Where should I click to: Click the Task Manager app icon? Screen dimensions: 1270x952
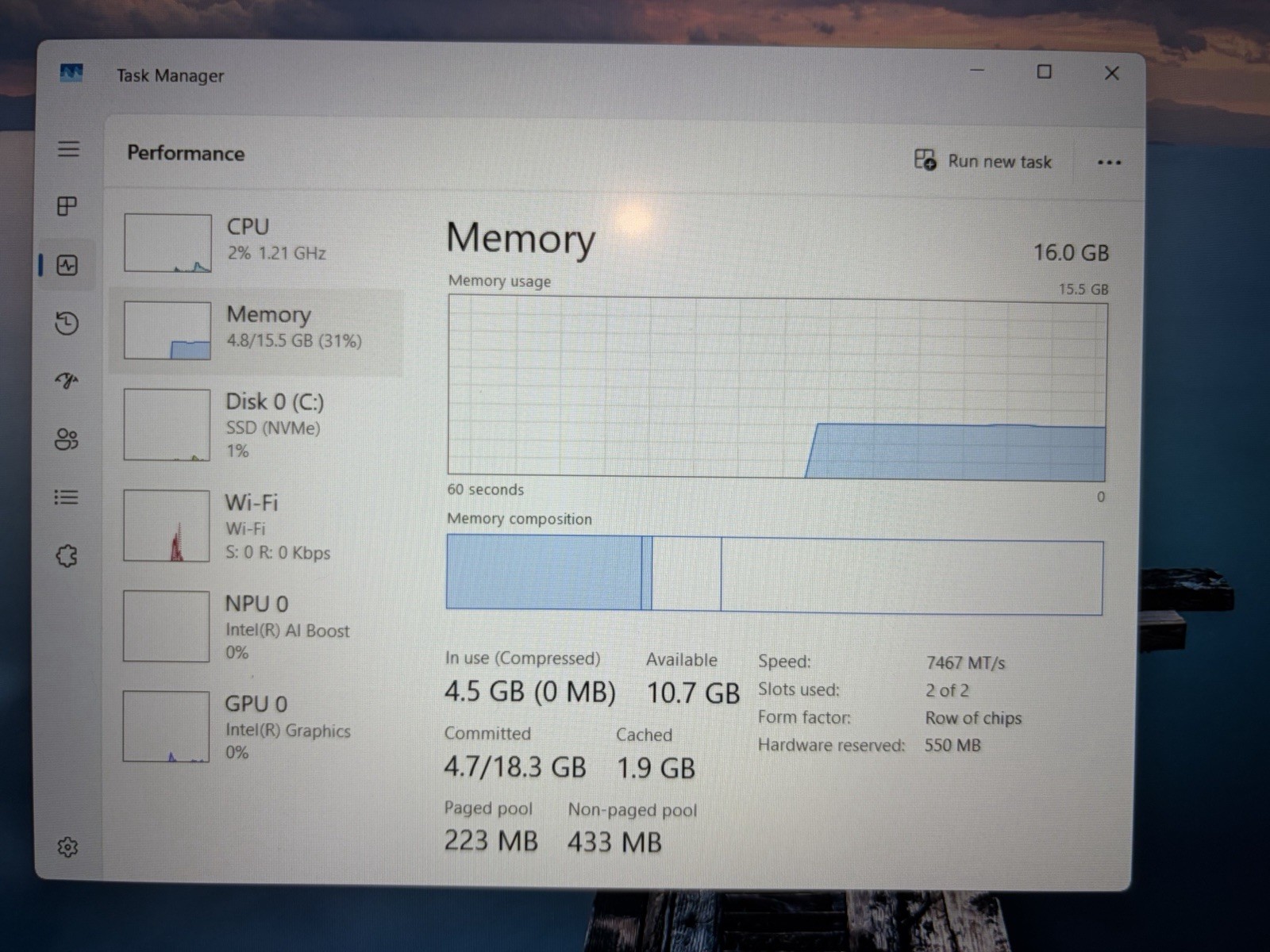coord(71,73)
